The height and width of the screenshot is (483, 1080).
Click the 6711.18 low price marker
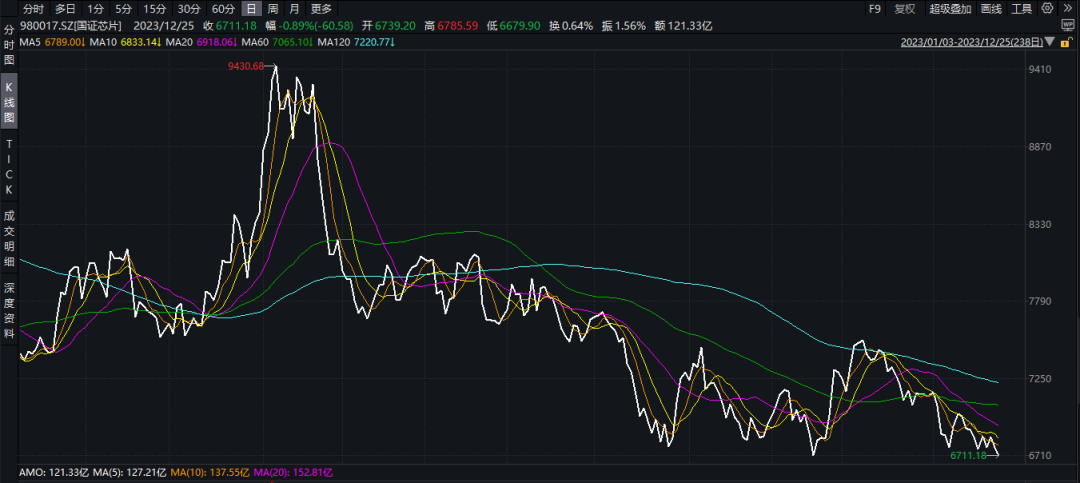(x=967, y=455)
